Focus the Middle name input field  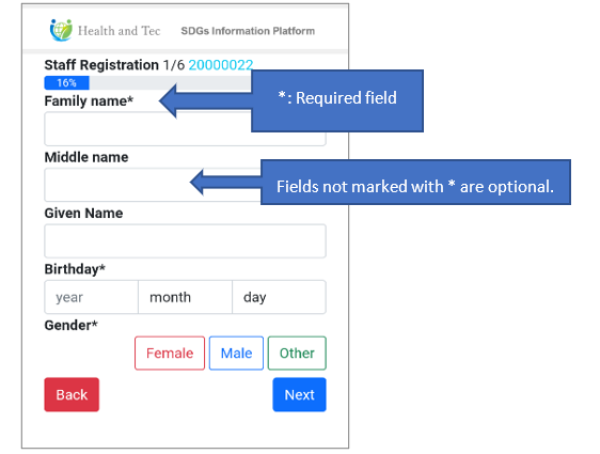(x=115, y=185)
